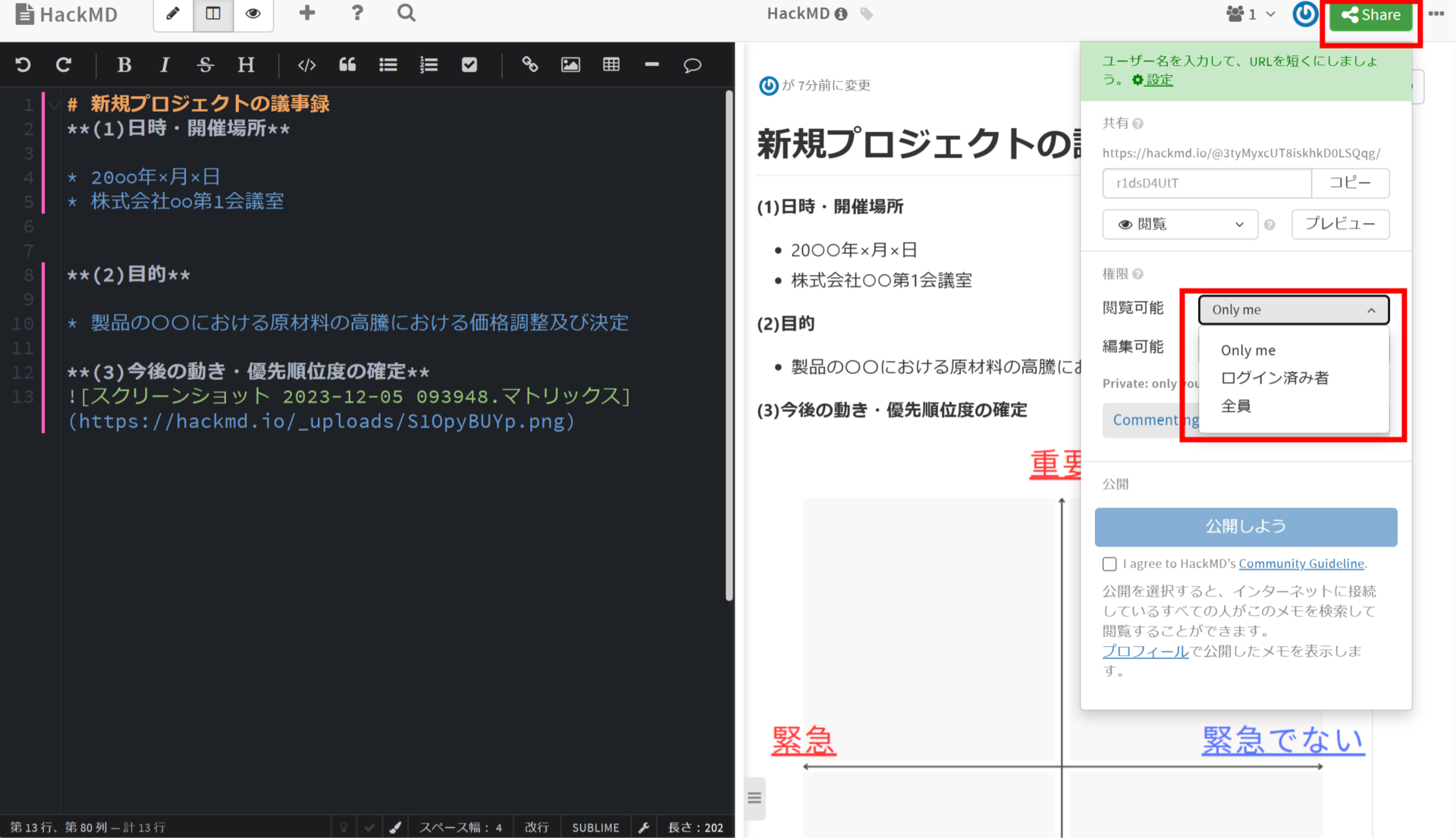Click the insert image icon
Image resolution: width=1456 pixels, height=838 pixels.
click(x=570, y=65)
